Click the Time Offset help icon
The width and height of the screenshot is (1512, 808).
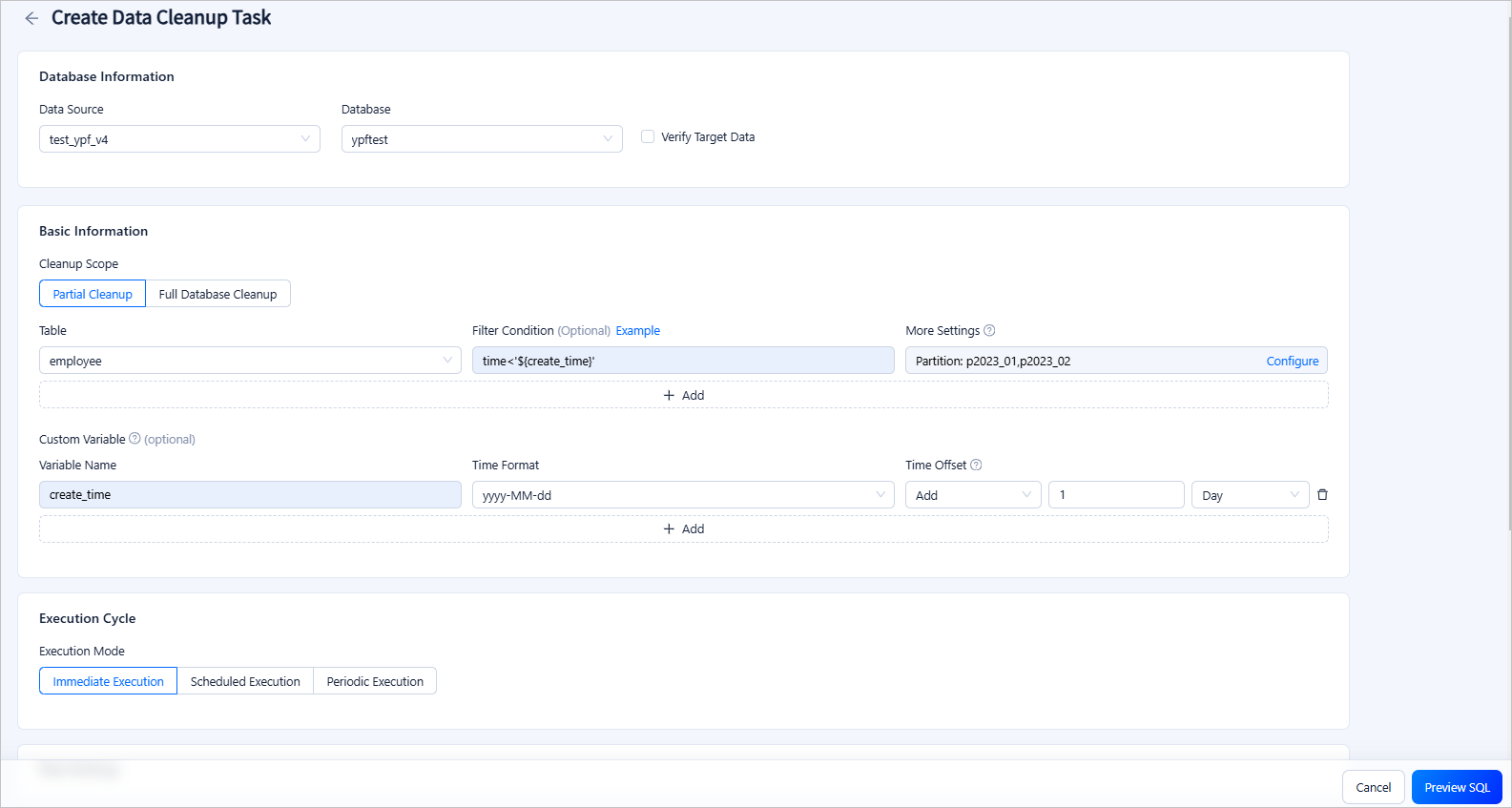[976, 466]
